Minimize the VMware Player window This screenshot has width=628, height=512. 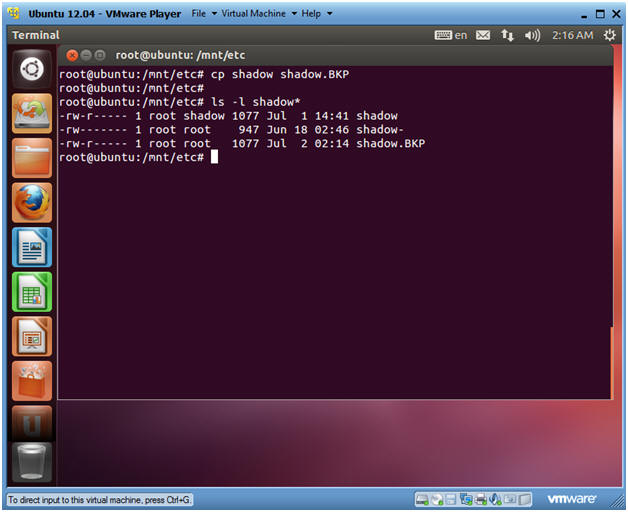(584, 15)
